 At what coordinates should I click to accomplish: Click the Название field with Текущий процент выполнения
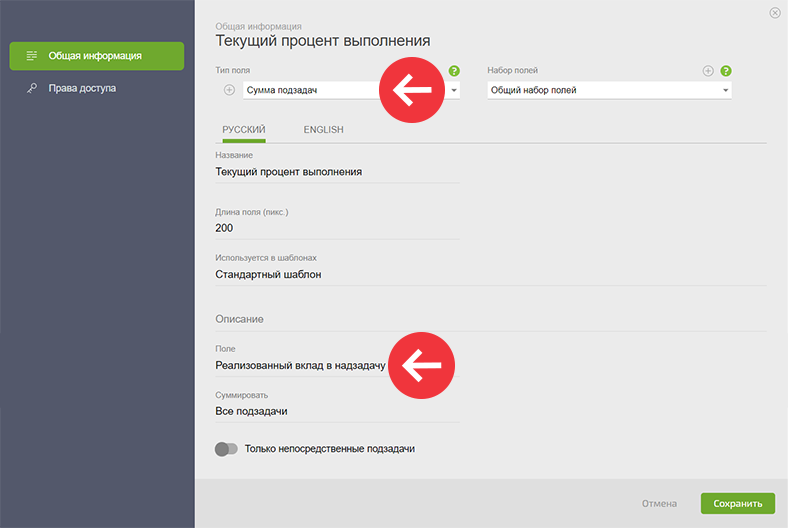(x=337, y=172)
